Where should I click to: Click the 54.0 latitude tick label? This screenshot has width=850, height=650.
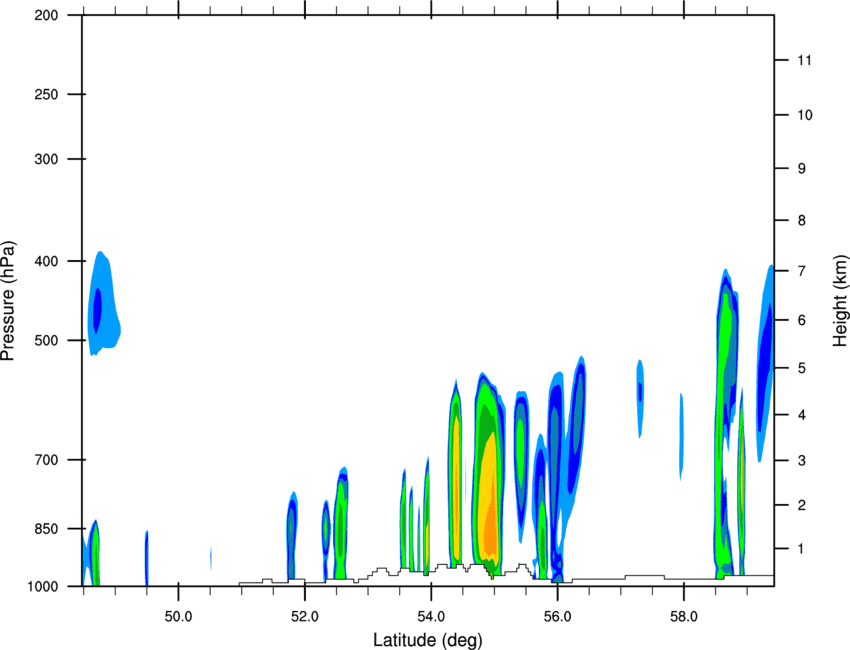(431, 617)
